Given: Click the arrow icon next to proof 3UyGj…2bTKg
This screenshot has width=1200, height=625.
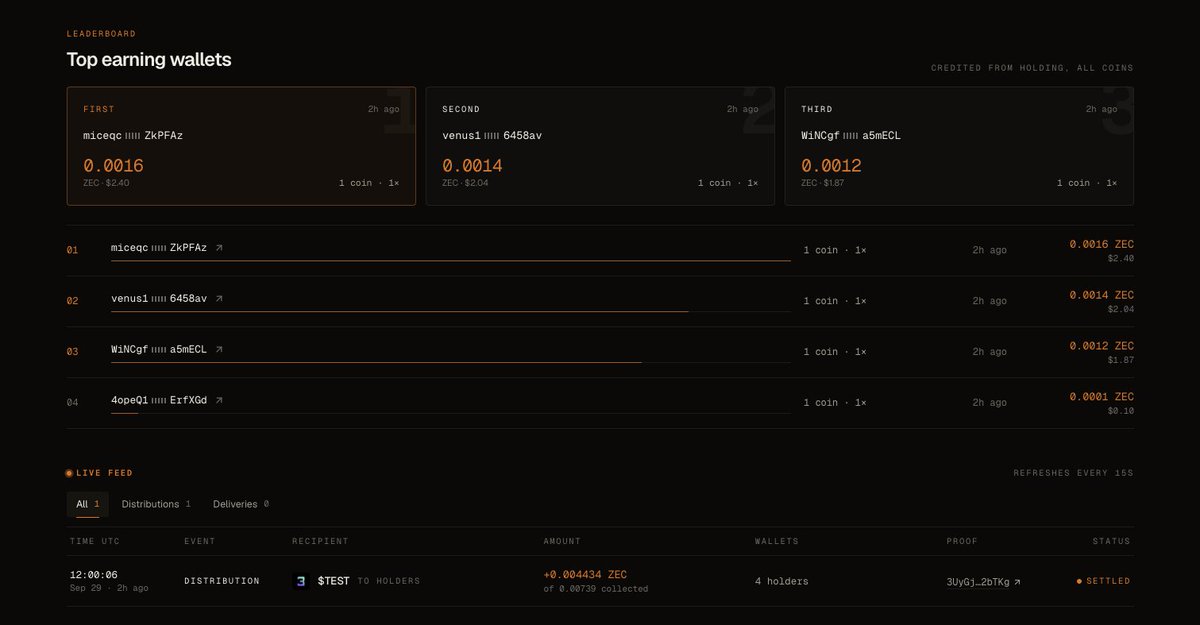Looking at the screenshot, I should click(x=1017, y=581).
